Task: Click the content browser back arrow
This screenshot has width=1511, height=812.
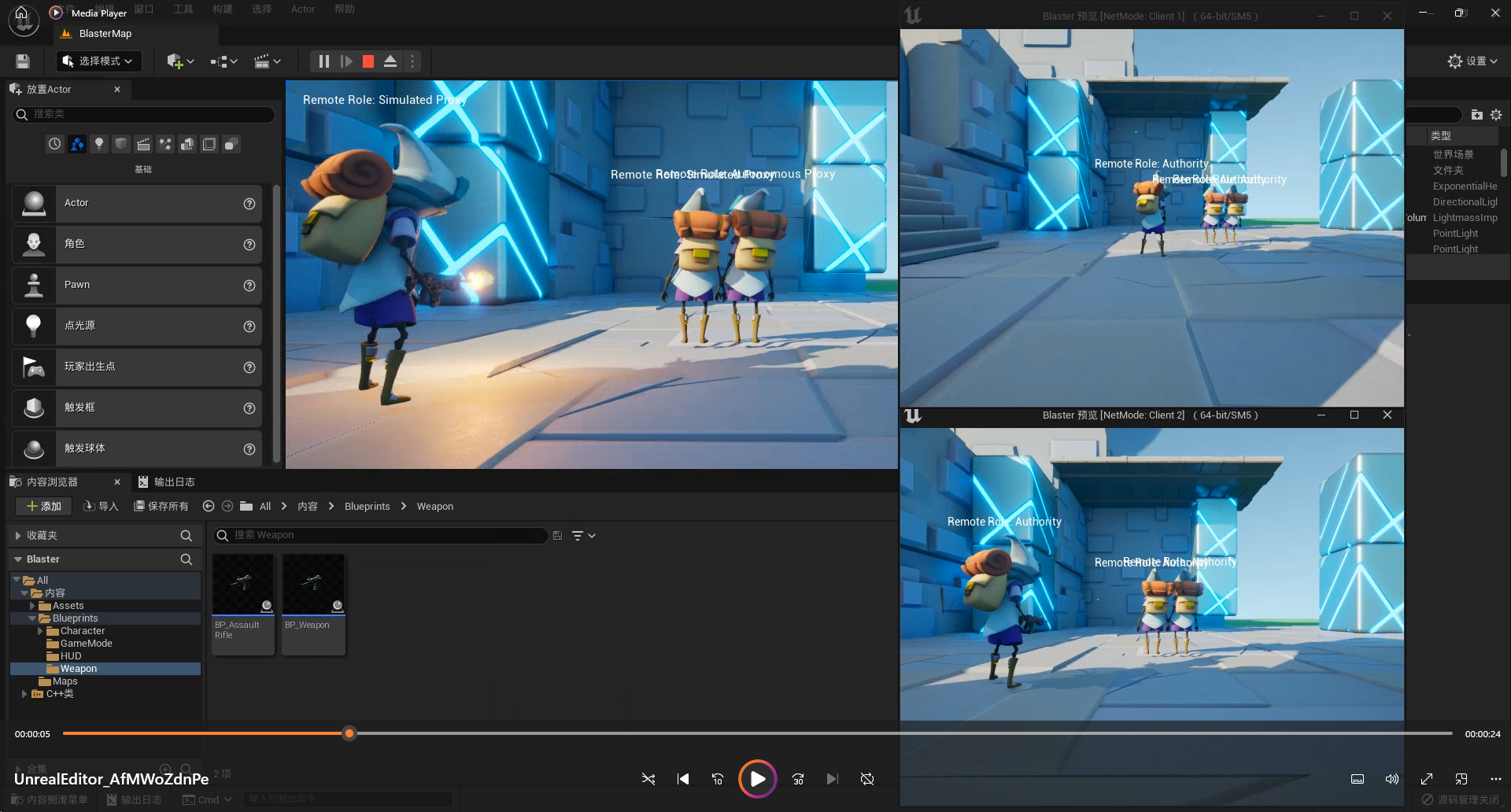Action: pos(209,506)
